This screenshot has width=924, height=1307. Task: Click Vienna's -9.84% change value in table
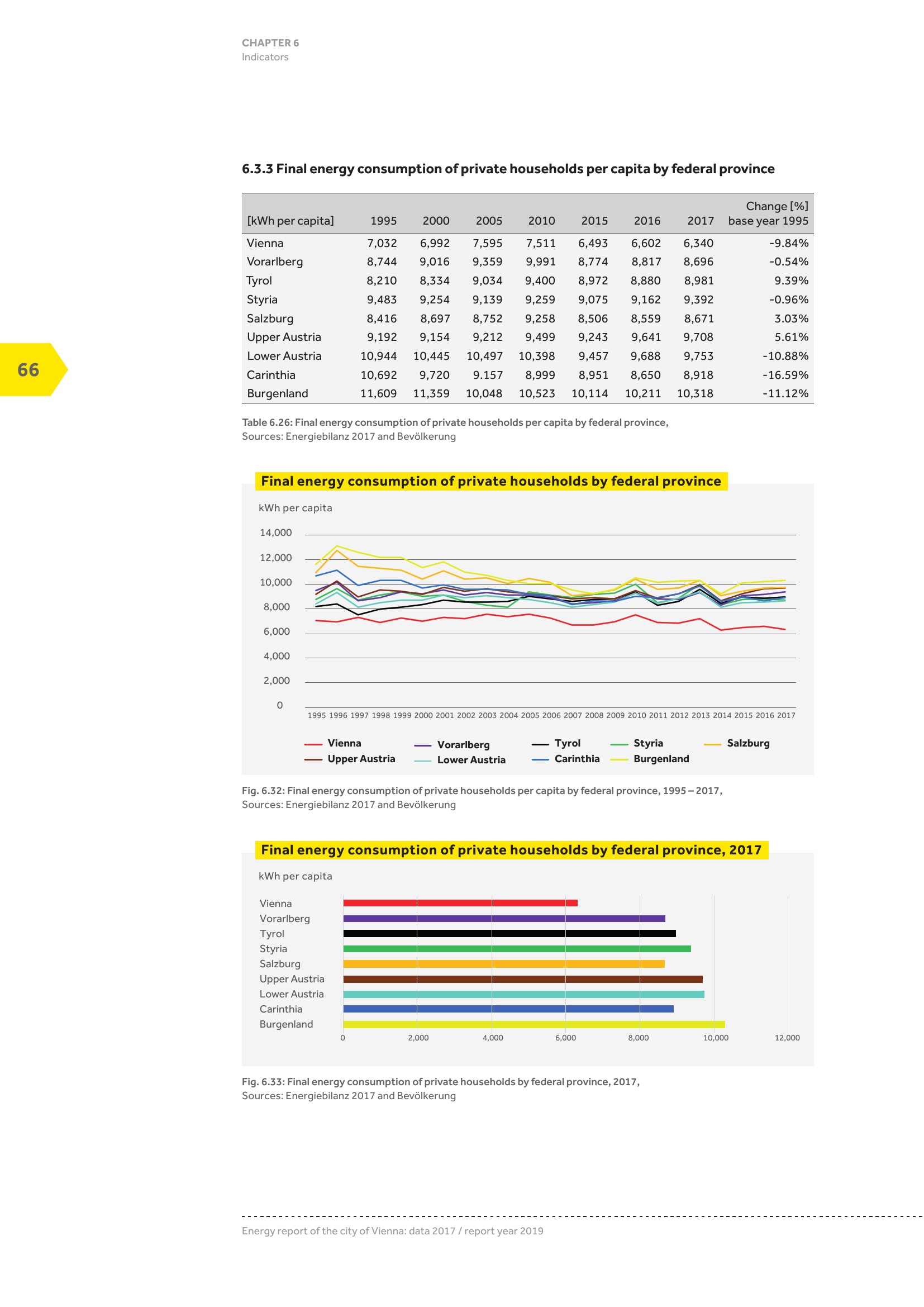point(788,243)
